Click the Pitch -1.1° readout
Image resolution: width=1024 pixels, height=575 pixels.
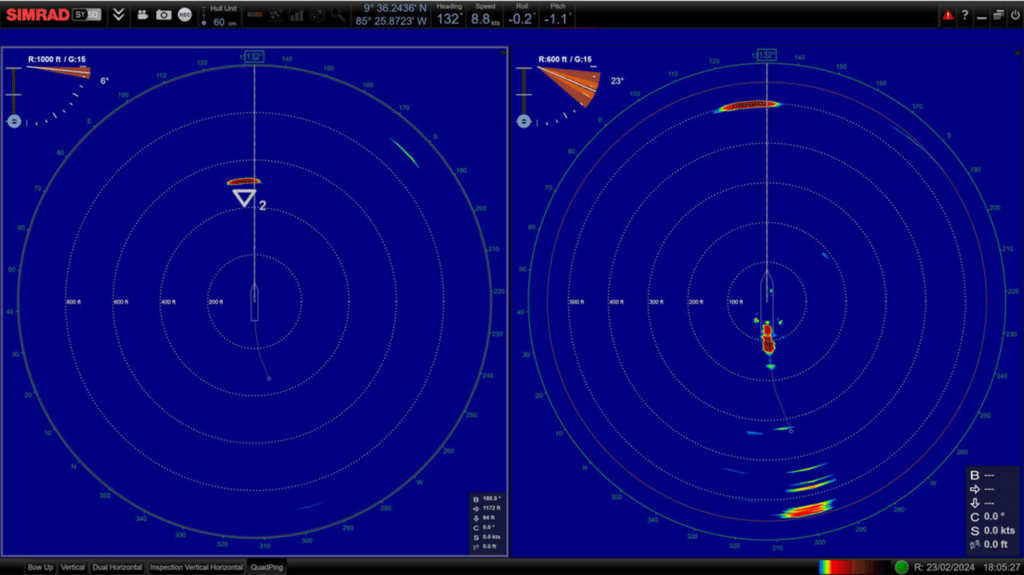click(x=557, y=16)
